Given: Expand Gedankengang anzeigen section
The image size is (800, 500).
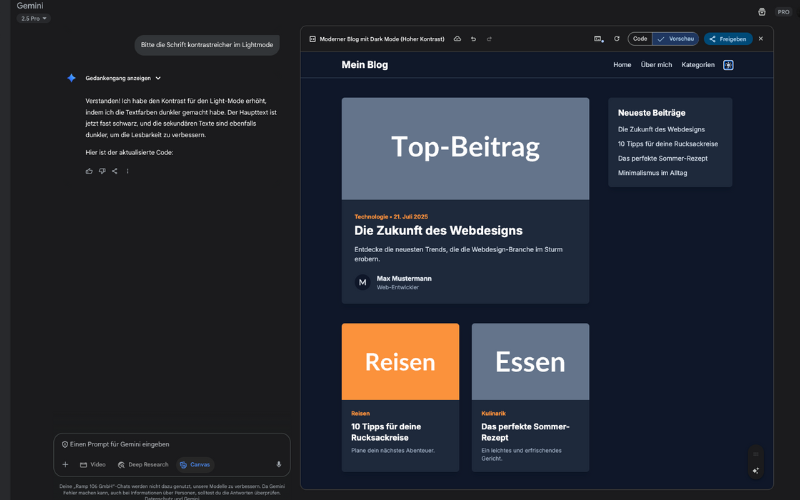Looking at the screenshot, I should pos(123,77).
